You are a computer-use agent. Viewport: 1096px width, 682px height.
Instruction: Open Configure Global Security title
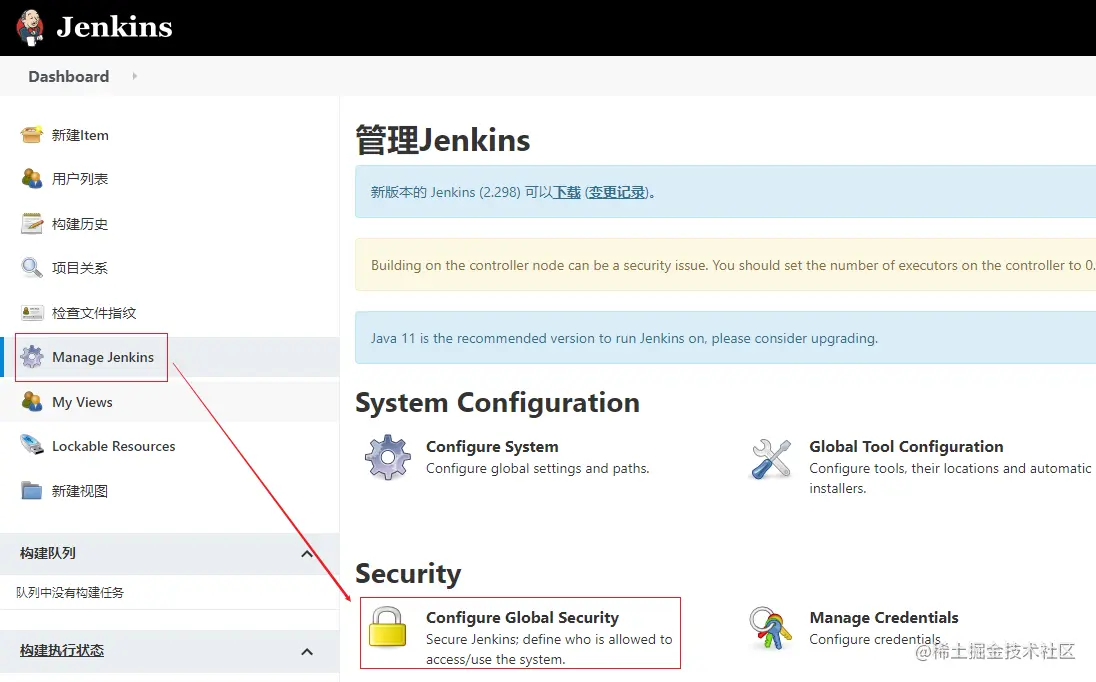[x=522, y=618]
